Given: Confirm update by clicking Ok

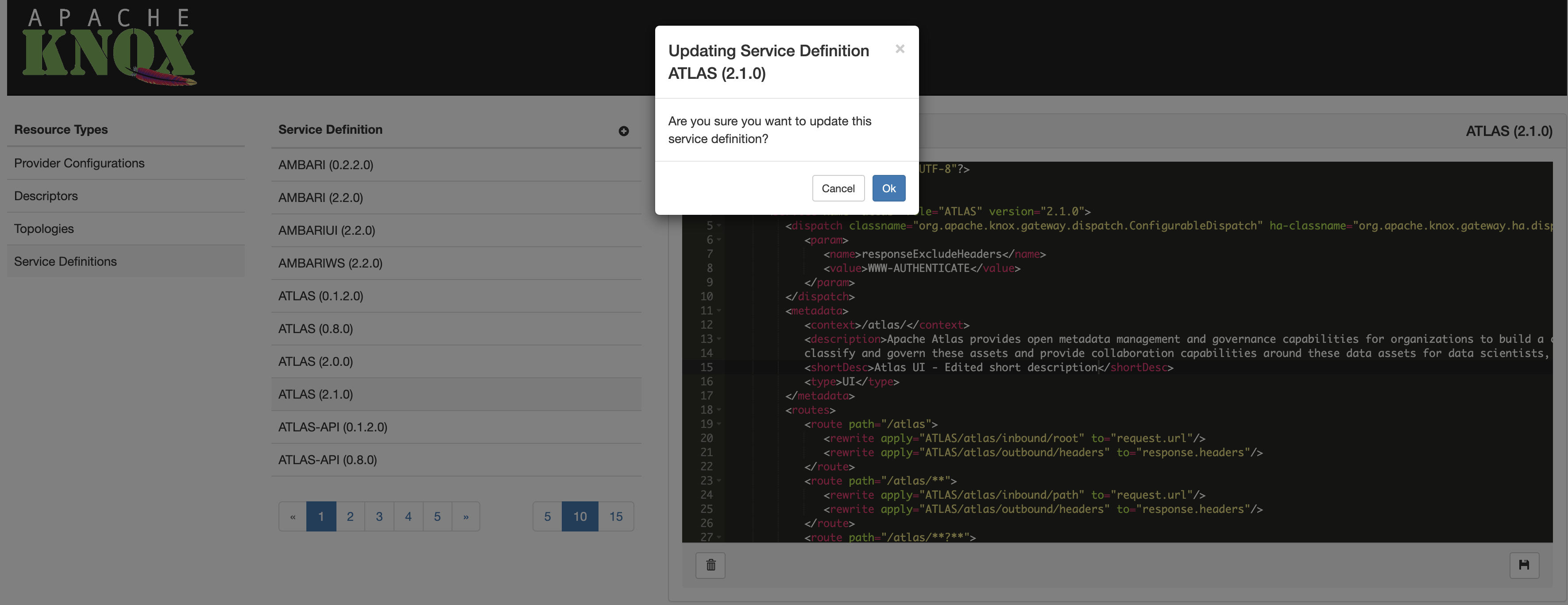Looking at the screenshot, I should [x=888, y=188].
